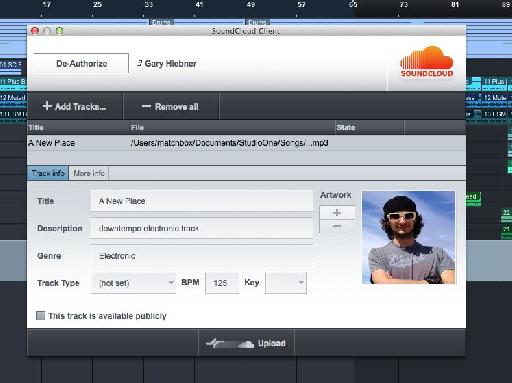This screenshot has width=512, height=383.
Task: Click the artwork thumbnail image
Action: [408, 237]
